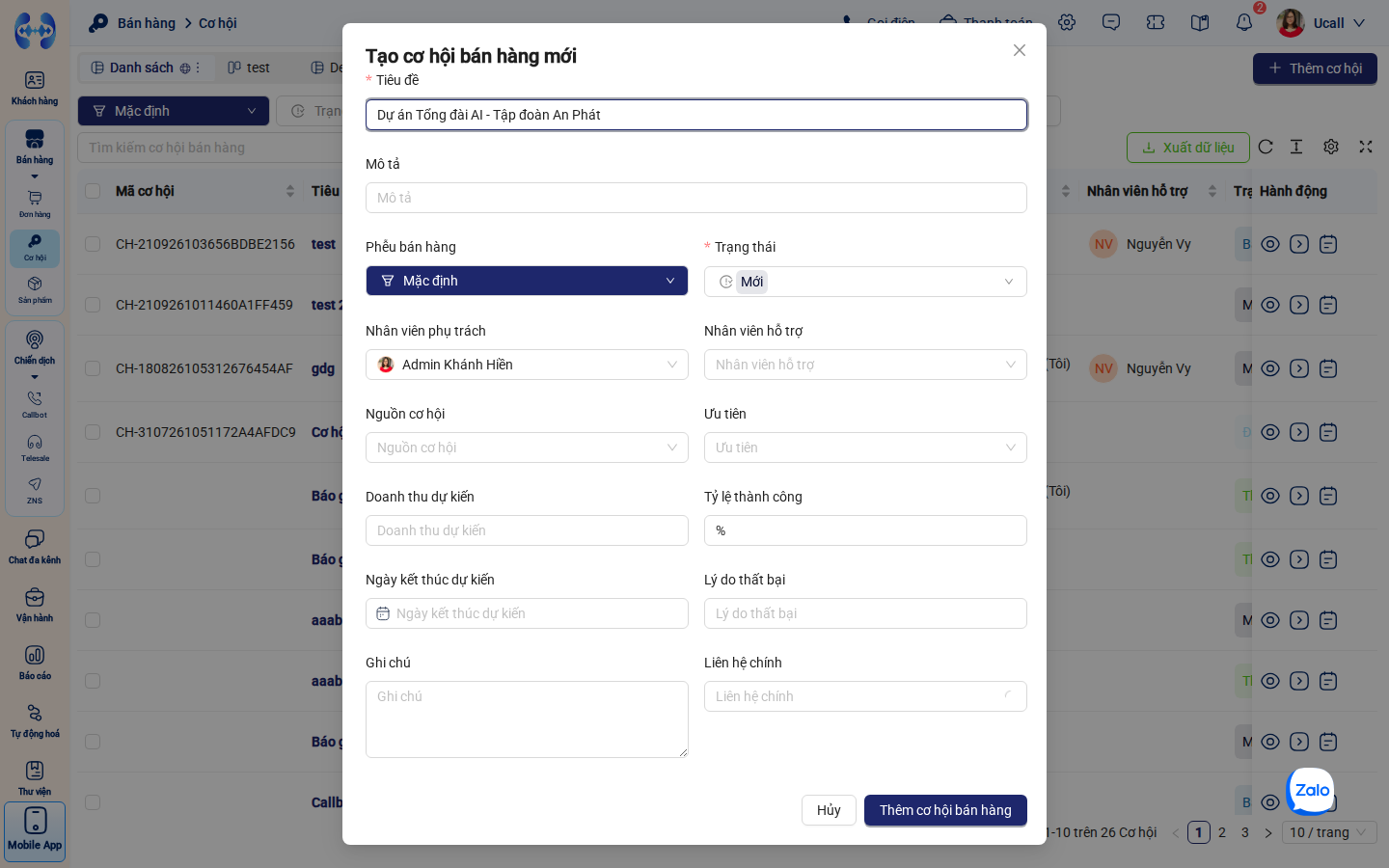Tick checkbox for CH-180826105312676454AF row
The height and width of the screenshot is (868, 1389).
click(93, 368)
